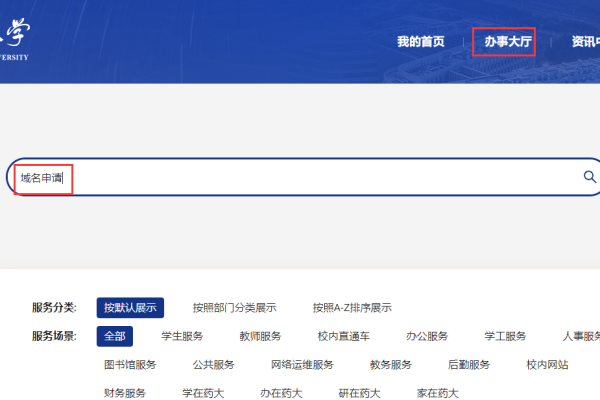Filter by 网络运维服务
Image resolution: width=600 pixels, height=400 pixels.
click(x=302, y=364)
